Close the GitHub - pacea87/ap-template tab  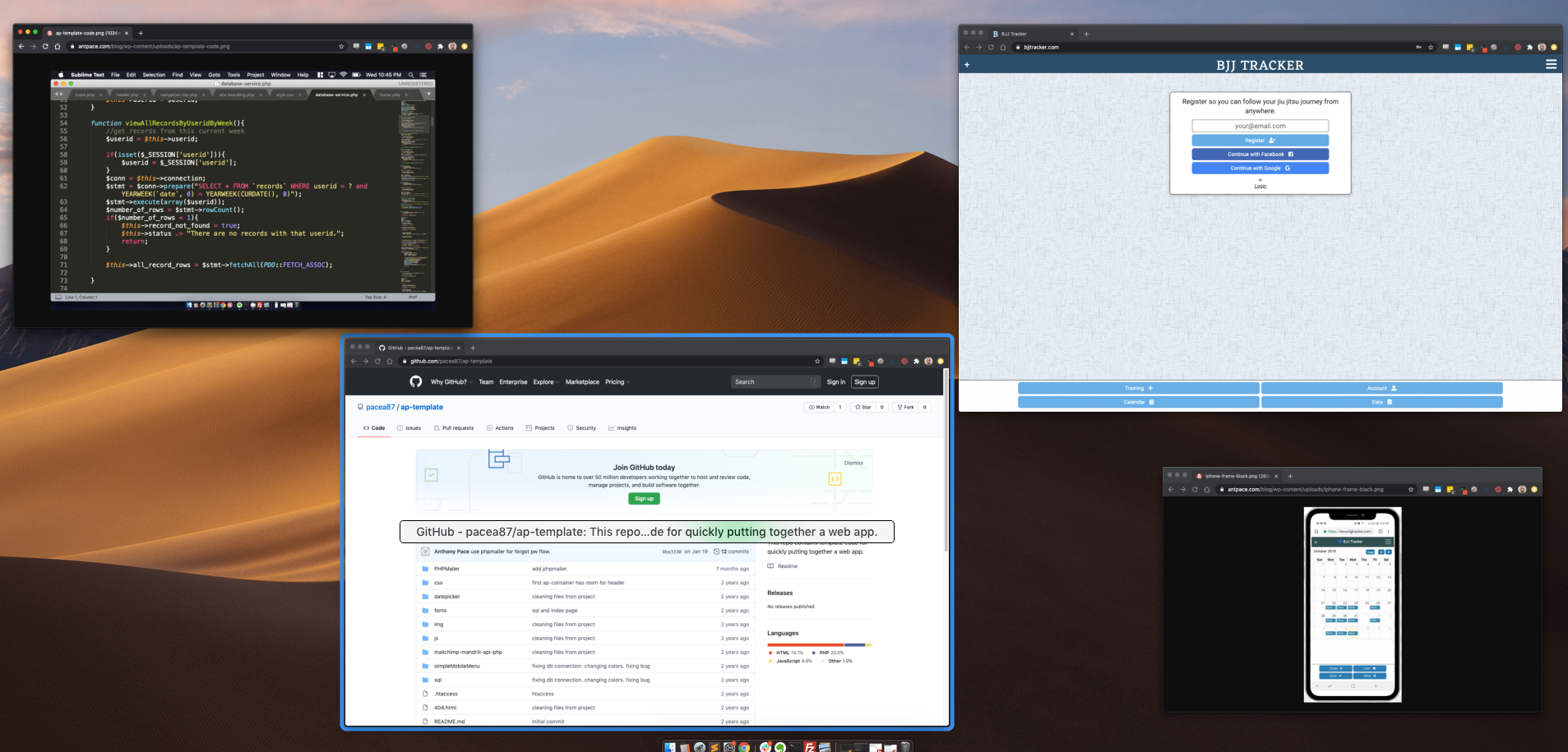point(459,348)
